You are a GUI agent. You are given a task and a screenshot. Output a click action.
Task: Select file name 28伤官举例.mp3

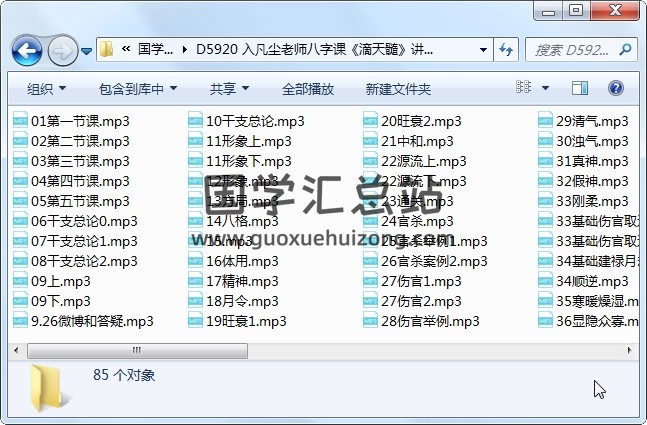[x=430, y=321]
